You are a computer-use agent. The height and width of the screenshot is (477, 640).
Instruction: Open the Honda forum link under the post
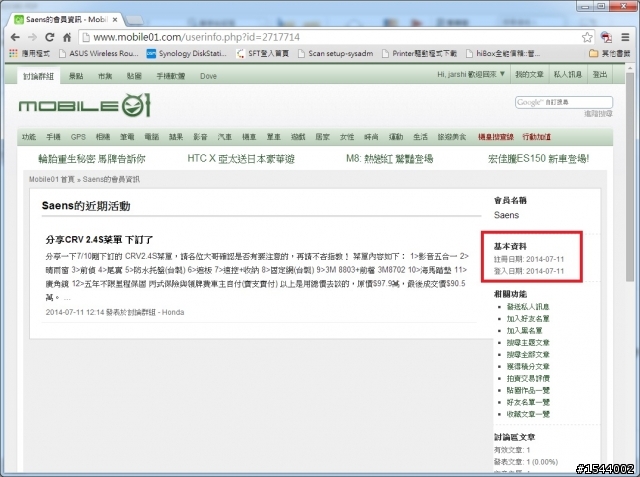coord(173,313)
